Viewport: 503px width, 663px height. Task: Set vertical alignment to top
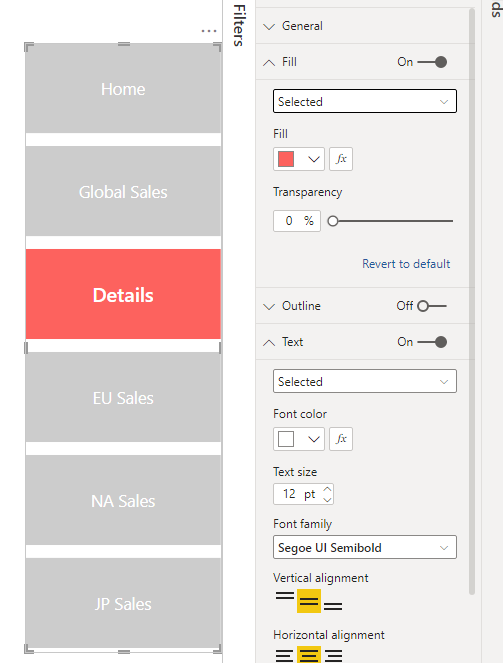click(x=285, y=596)
